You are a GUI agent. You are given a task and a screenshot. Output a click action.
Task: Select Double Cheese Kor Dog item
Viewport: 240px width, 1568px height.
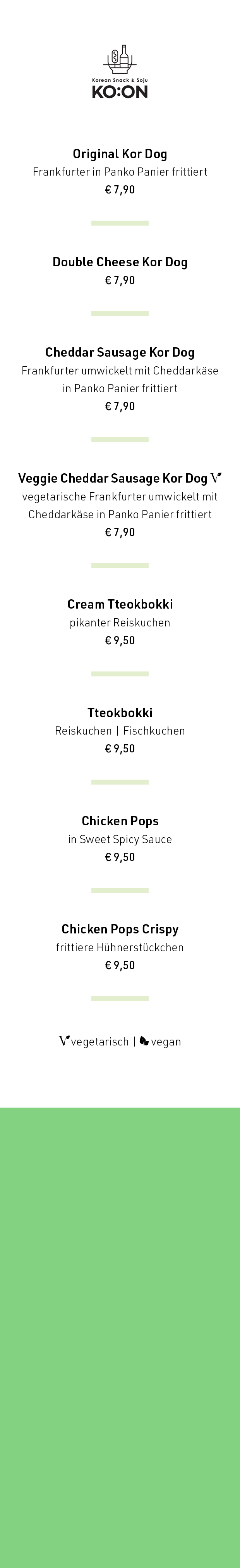tap(120, 262)
